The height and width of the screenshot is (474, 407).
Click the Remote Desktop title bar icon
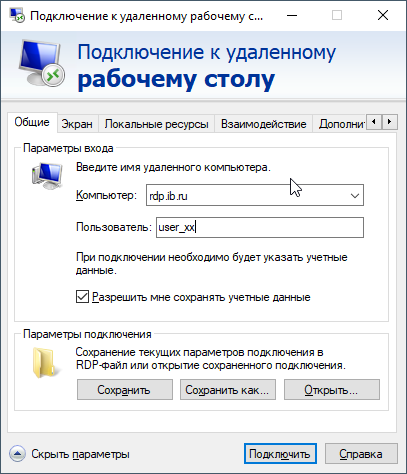coord(17,15)
